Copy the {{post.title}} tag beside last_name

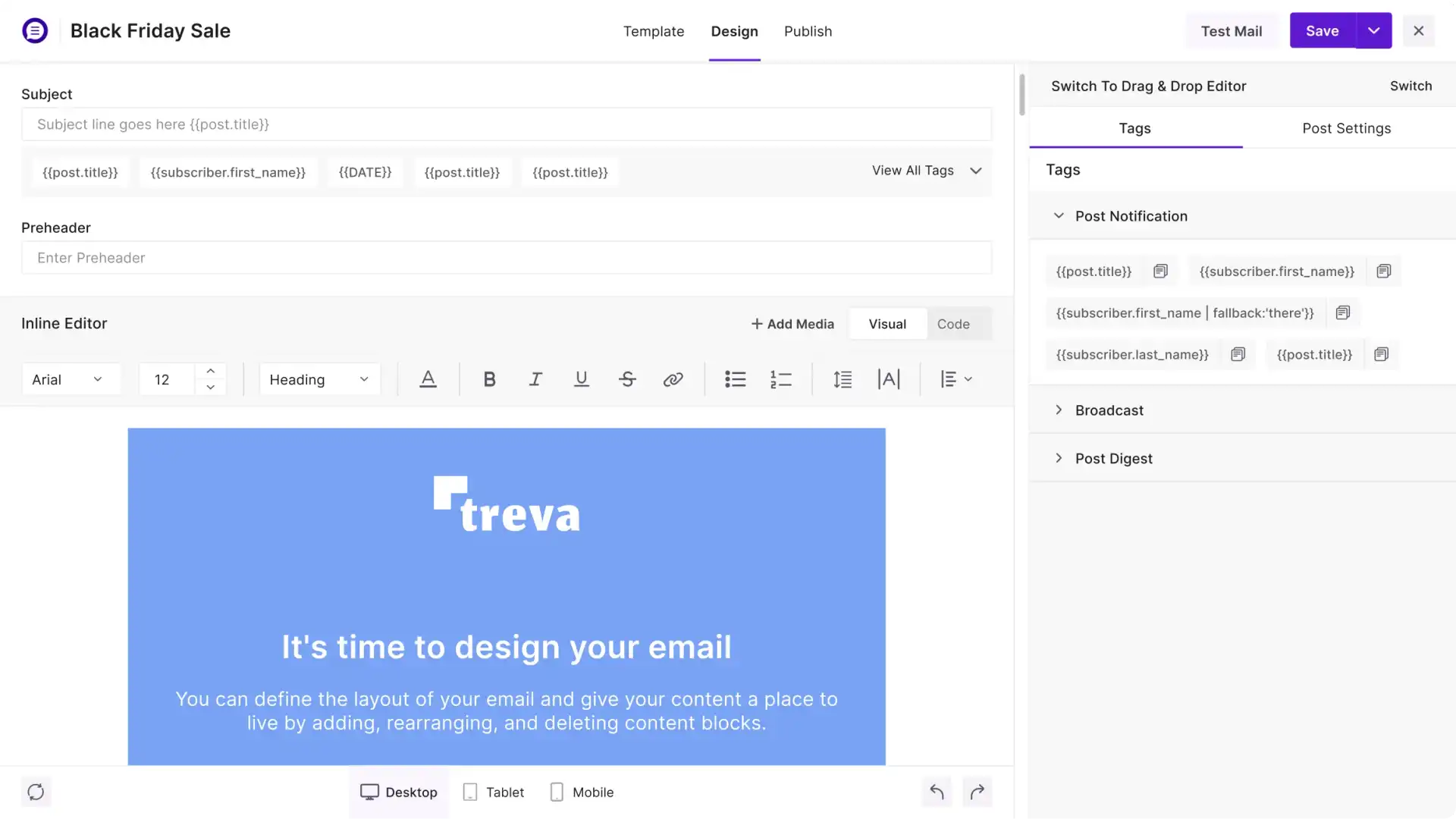point(1382,355)
